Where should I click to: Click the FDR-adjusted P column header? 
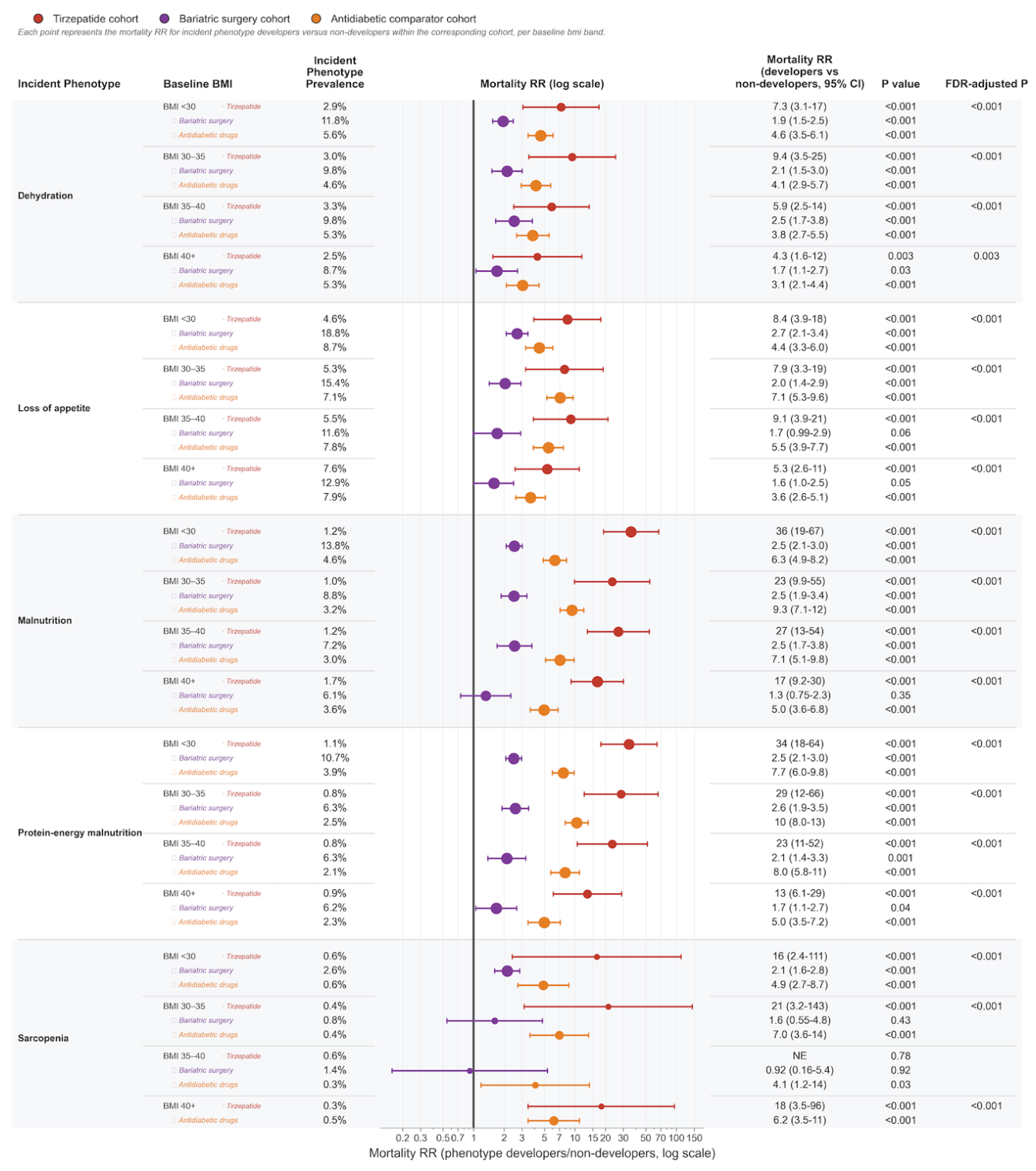986,84
